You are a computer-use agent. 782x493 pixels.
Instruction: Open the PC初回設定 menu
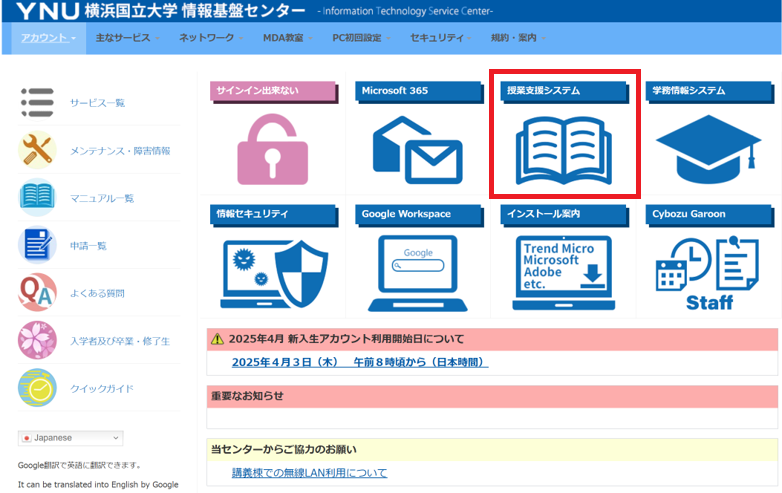point(361,38)
